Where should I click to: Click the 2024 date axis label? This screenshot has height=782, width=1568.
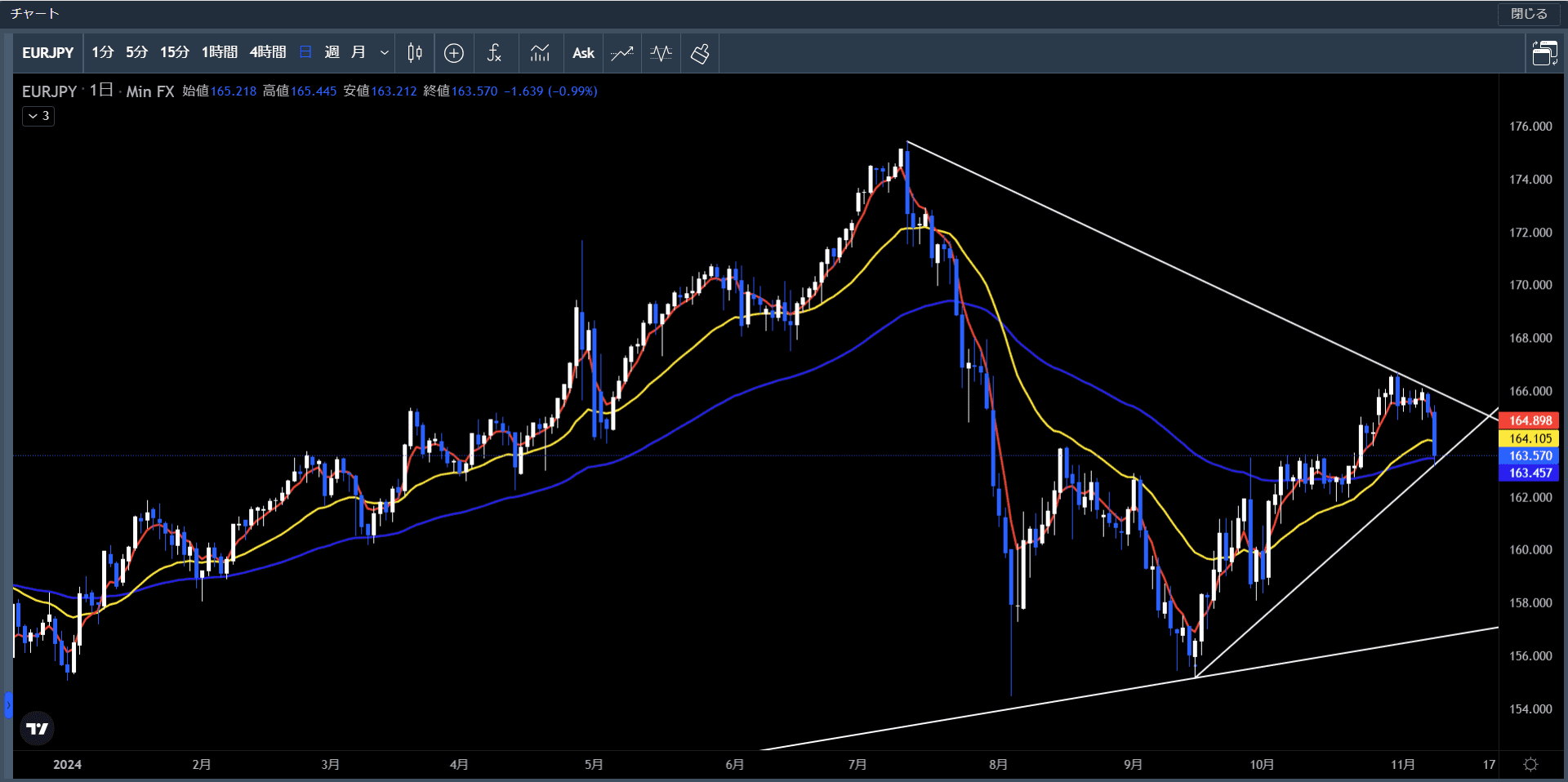point(67,765)
